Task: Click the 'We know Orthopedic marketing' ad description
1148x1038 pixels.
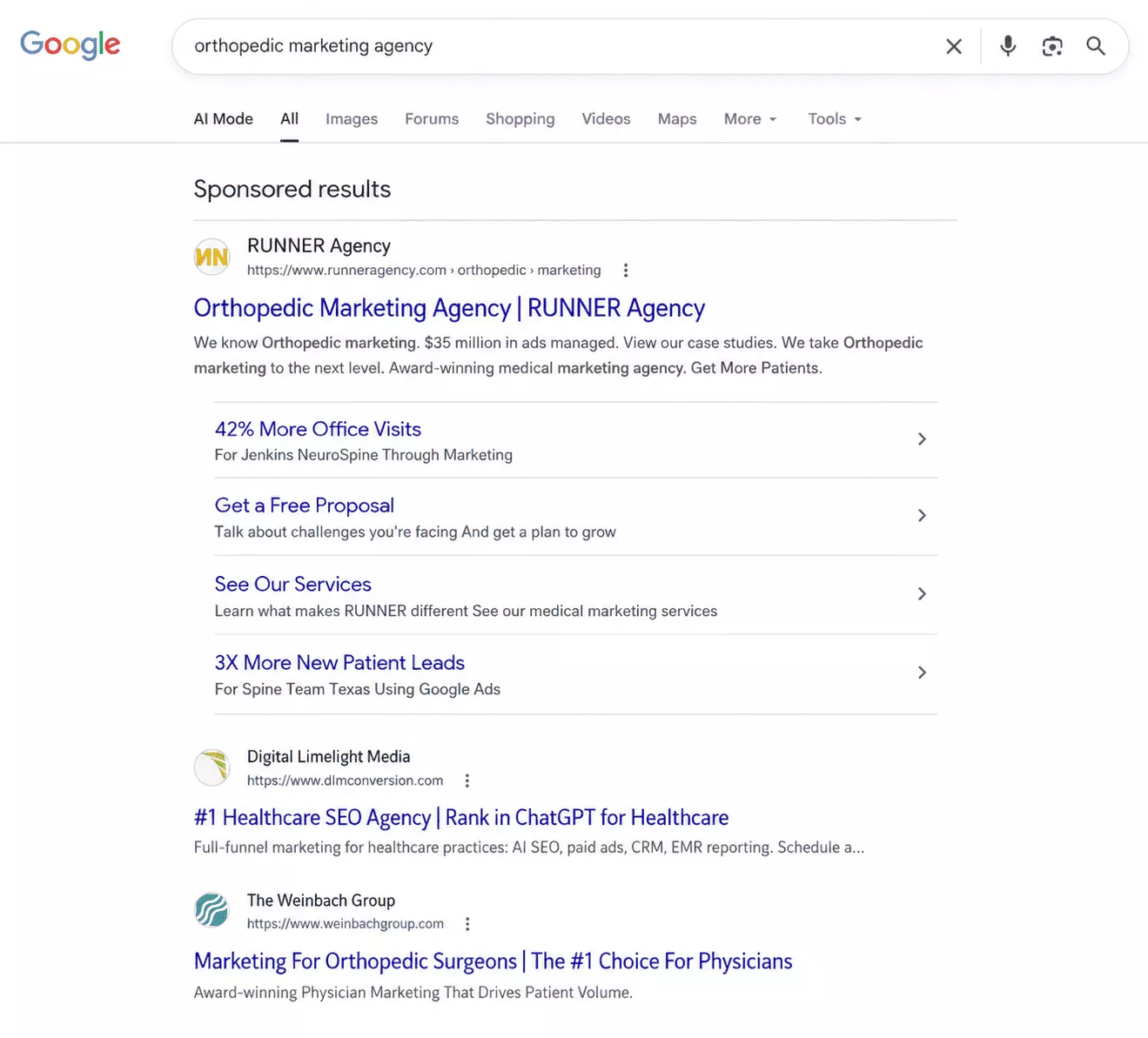Action: (559, 355)
